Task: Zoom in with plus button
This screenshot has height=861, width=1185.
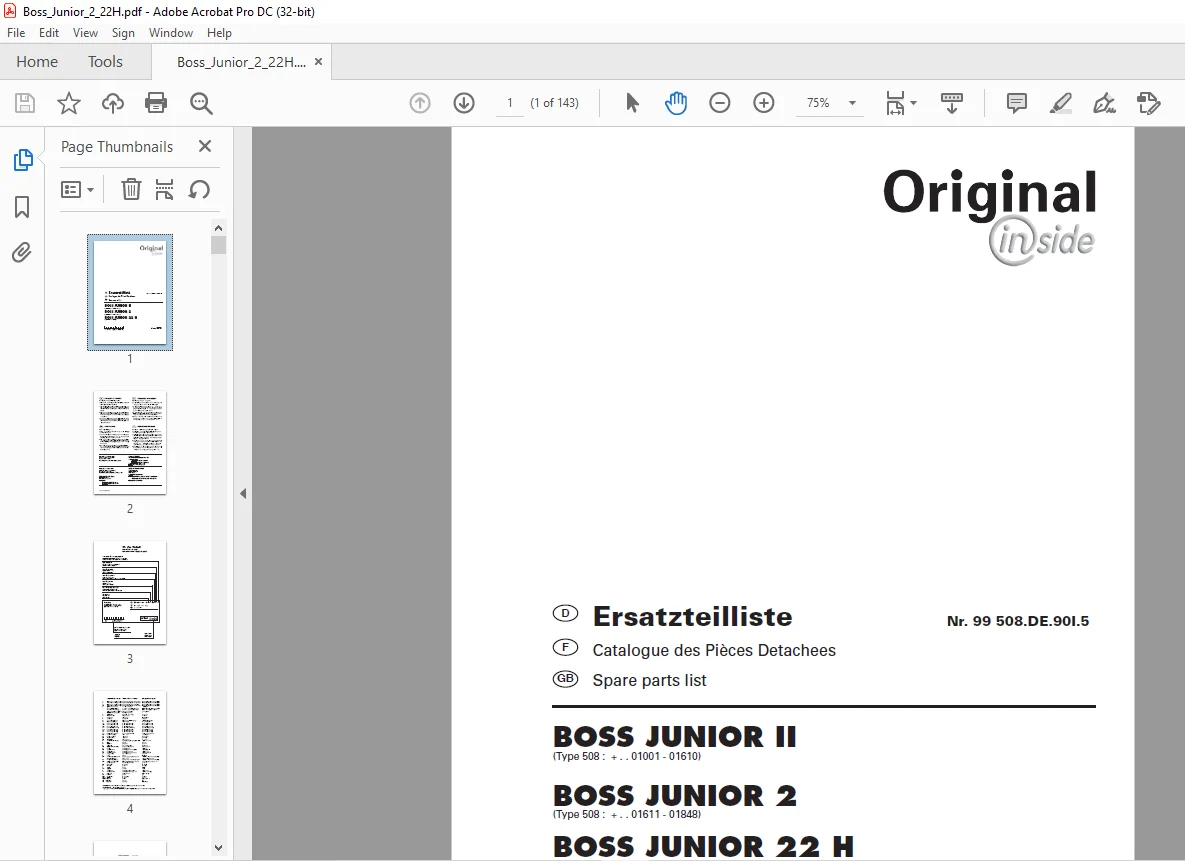Action: [x=764, y=103]
